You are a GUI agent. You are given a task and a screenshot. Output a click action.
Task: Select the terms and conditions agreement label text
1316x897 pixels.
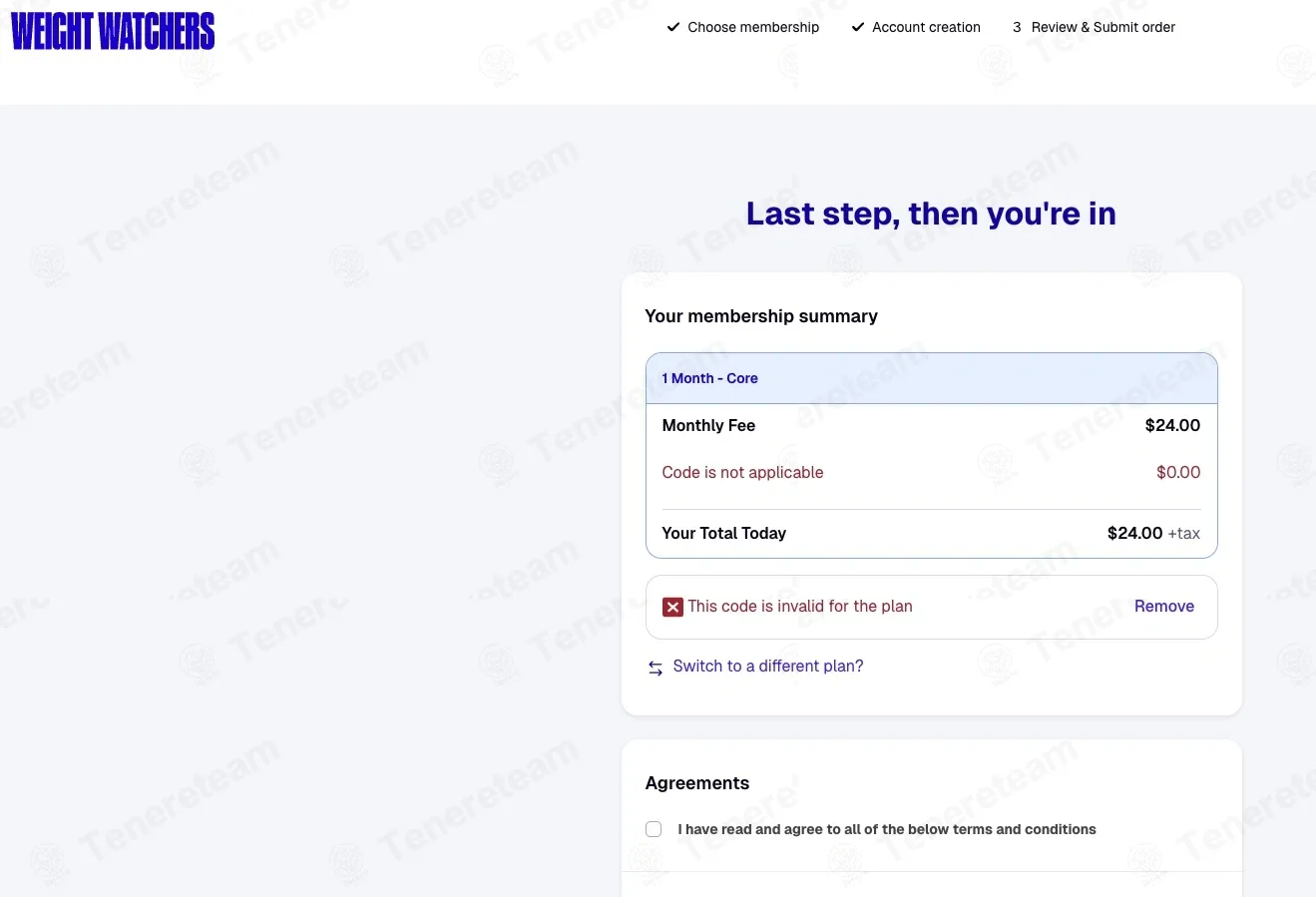[887, 829]
